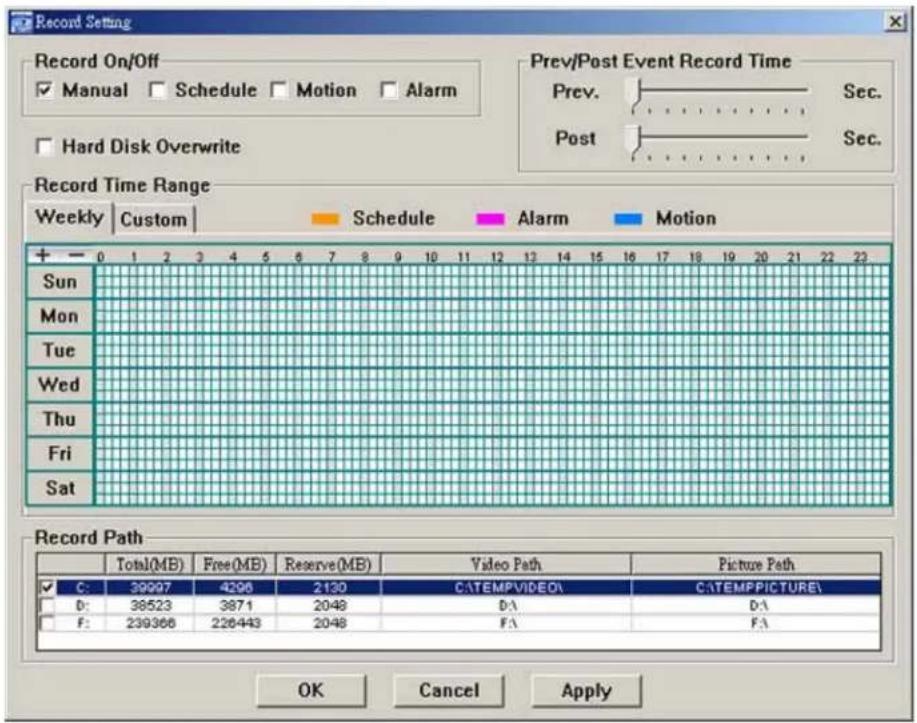Image resolution: width=917 pixels, height=723 pixels.
Task: Click the 39997 total size cell
Action: click(150, 587)
